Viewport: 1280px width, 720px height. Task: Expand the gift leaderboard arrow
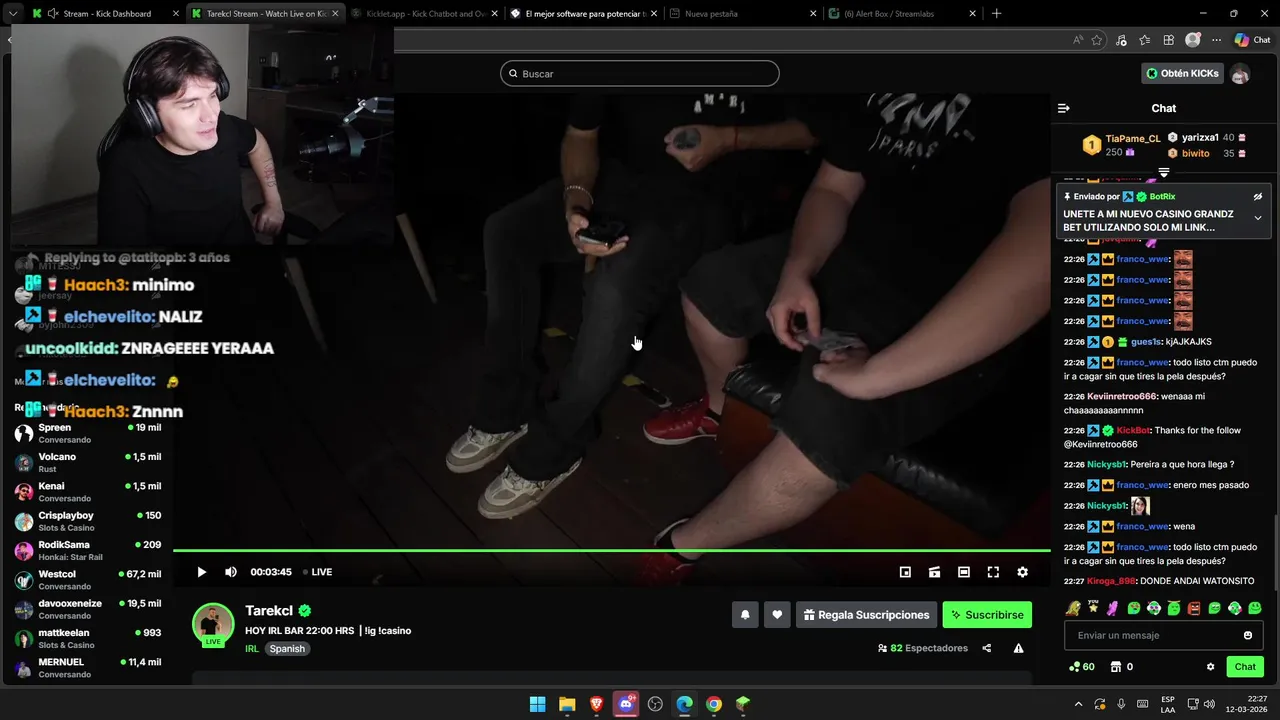coord(1164,172)
